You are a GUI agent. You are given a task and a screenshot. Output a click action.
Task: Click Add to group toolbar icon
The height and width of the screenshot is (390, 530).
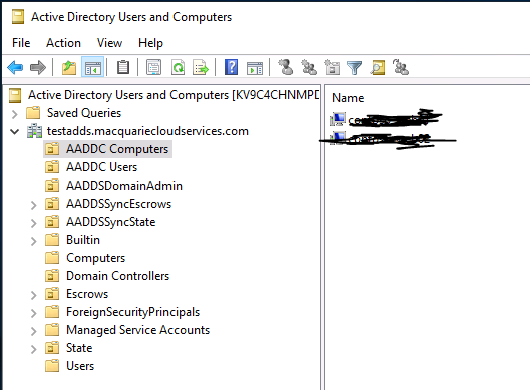[401, 67]
